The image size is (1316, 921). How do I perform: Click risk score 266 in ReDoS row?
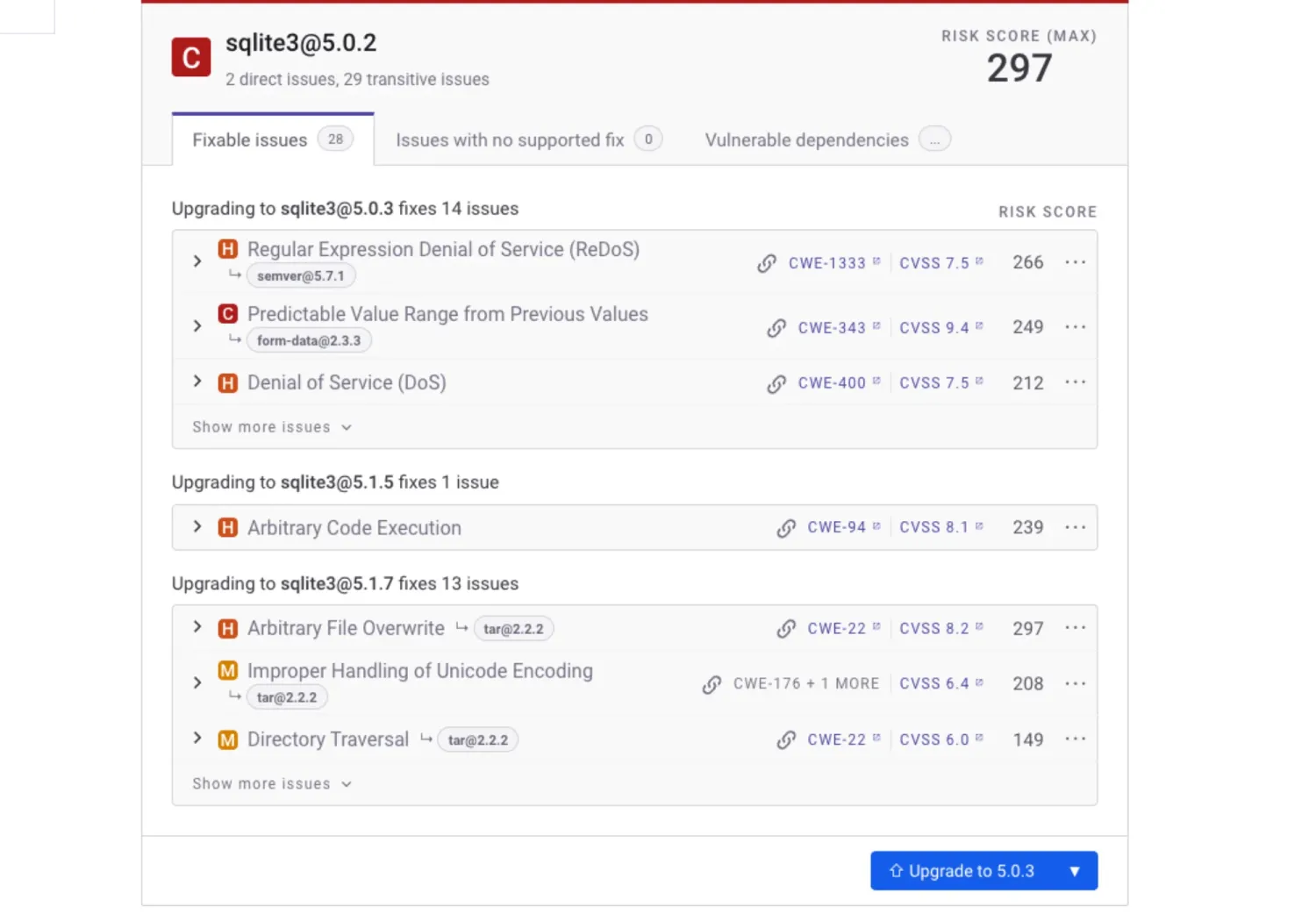[1028, 262]
